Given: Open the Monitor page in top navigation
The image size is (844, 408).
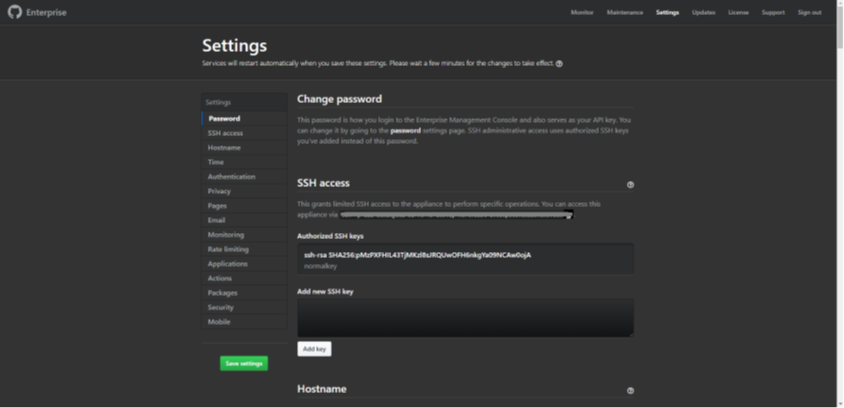Looking at the screenshot, I should [581, 12].
